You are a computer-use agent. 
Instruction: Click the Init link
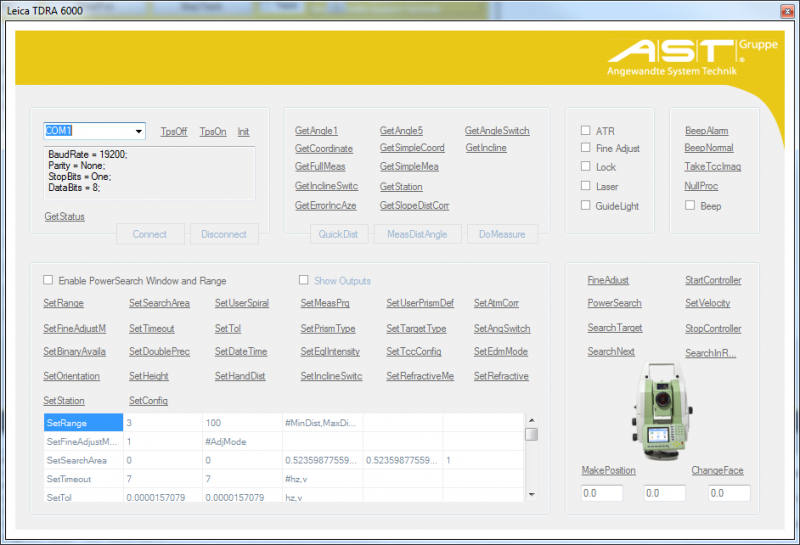tap(243, 132)
